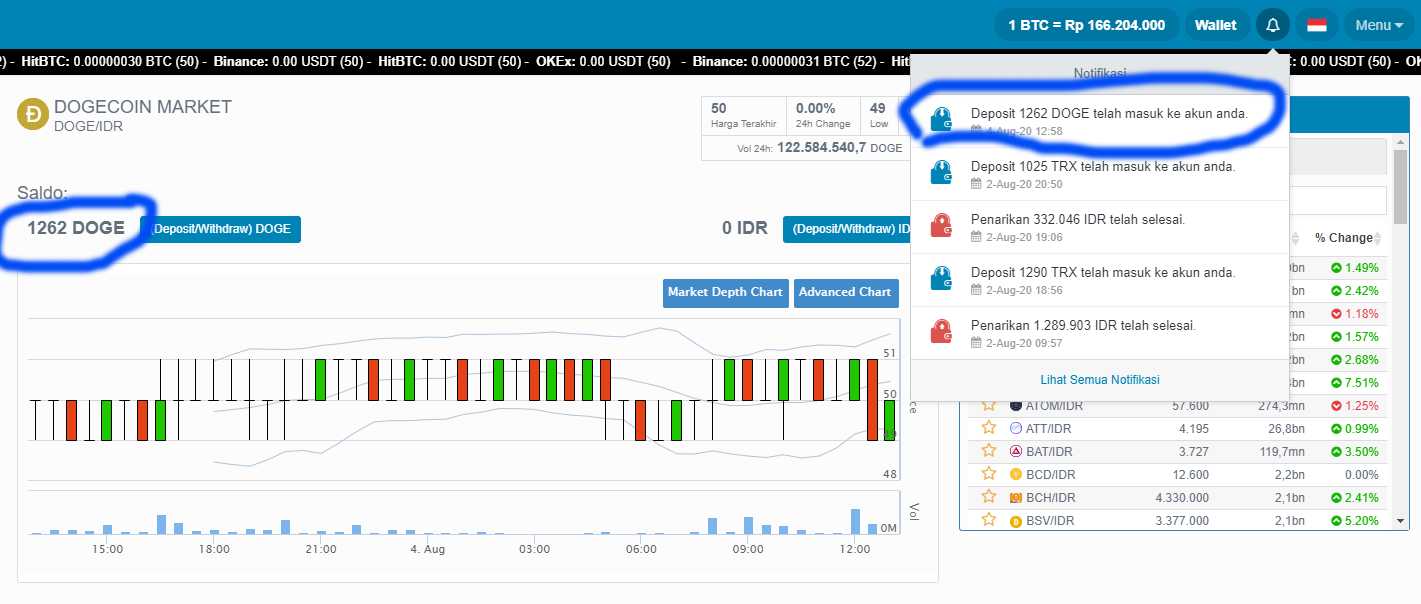Open the Wallet page
Image resolution: width=1421 pixels, height=604 pixels.
tap(1216, 25)
